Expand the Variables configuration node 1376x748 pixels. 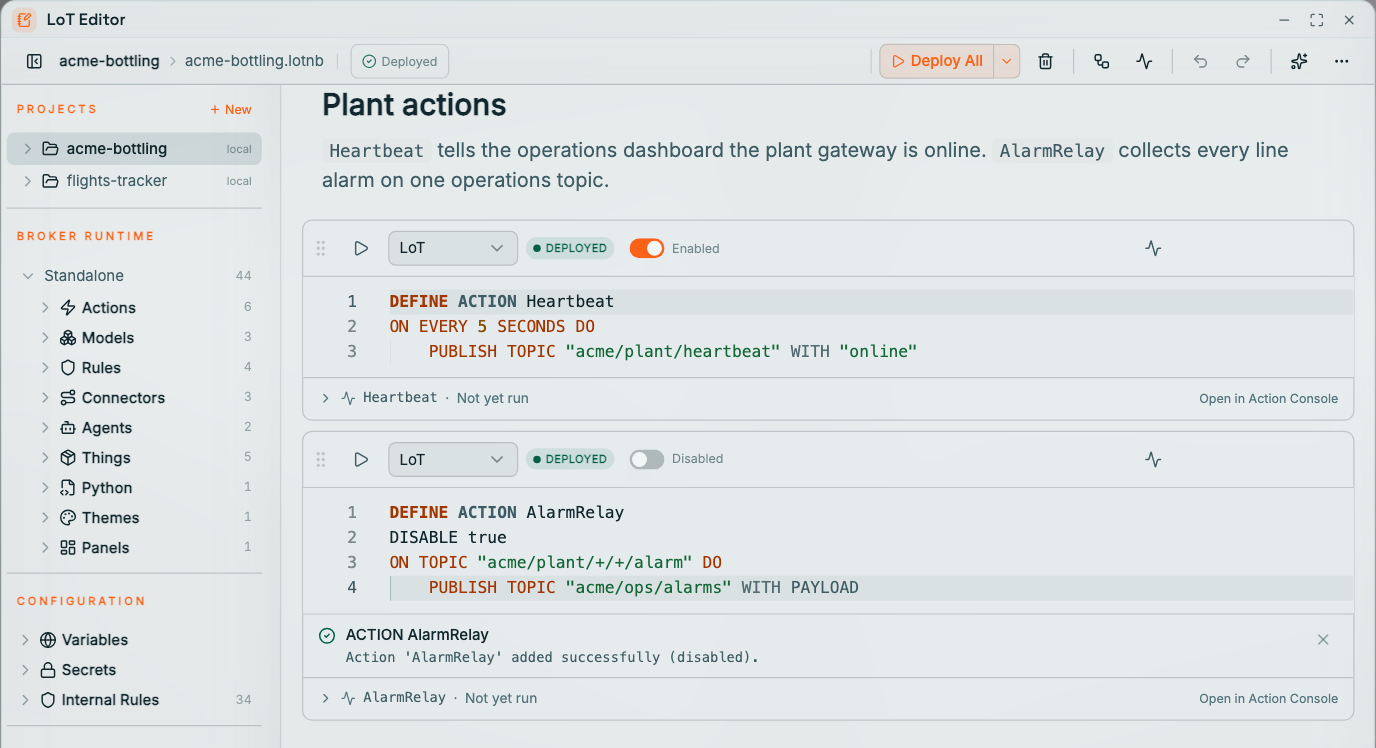tap(26, 640)
